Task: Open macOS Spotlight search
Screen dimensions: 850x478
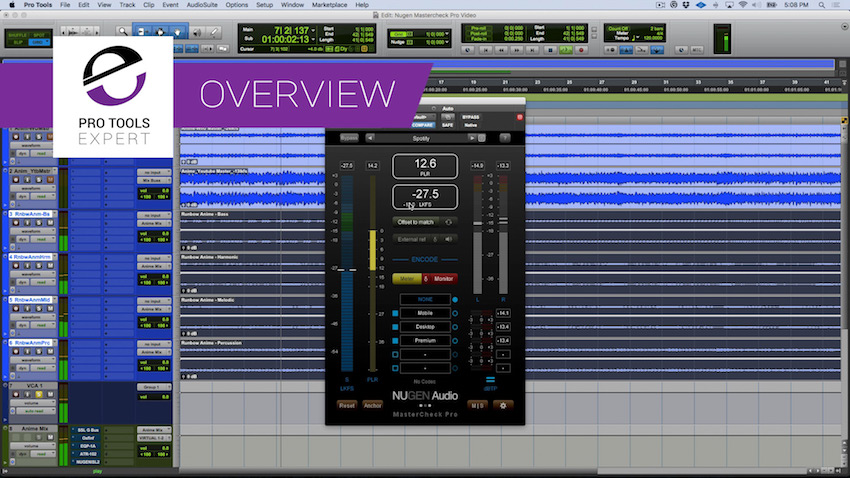Action: tap(822, 5)
